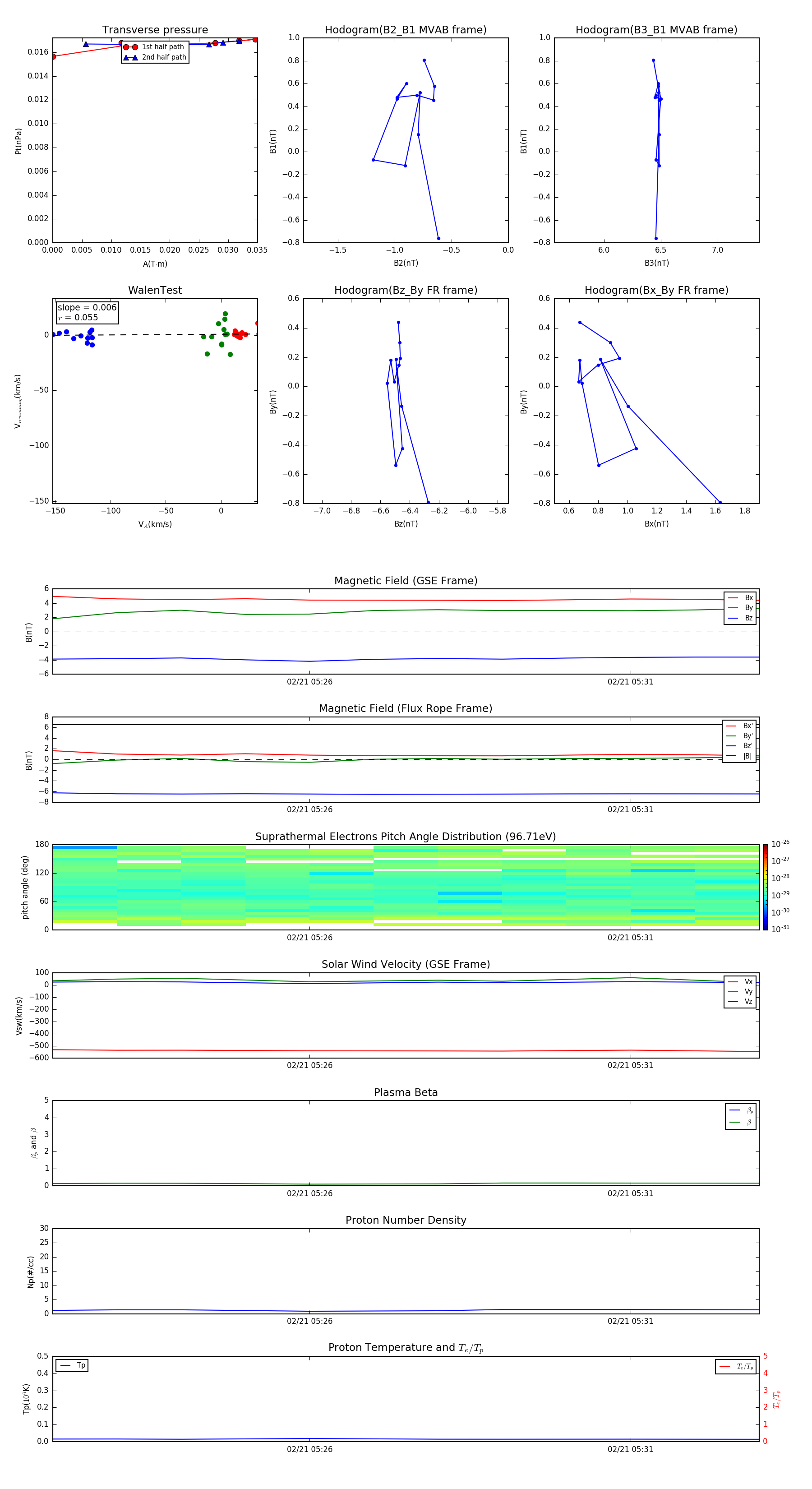This screenshot has height=1489, width=812.
Task: Click the 'Solar Wind Velocity (GSE Frame)' title
Action: click(x=406, y=964)
